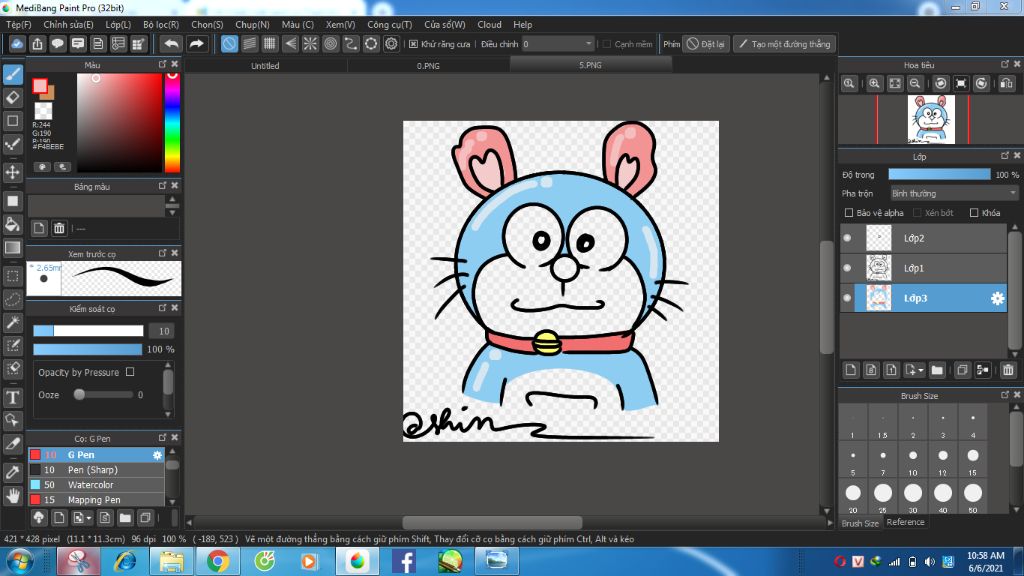The image size is (1024, 576).
Task: Click Tạo một đường thẳng button
Action: [x=784, y=44]
